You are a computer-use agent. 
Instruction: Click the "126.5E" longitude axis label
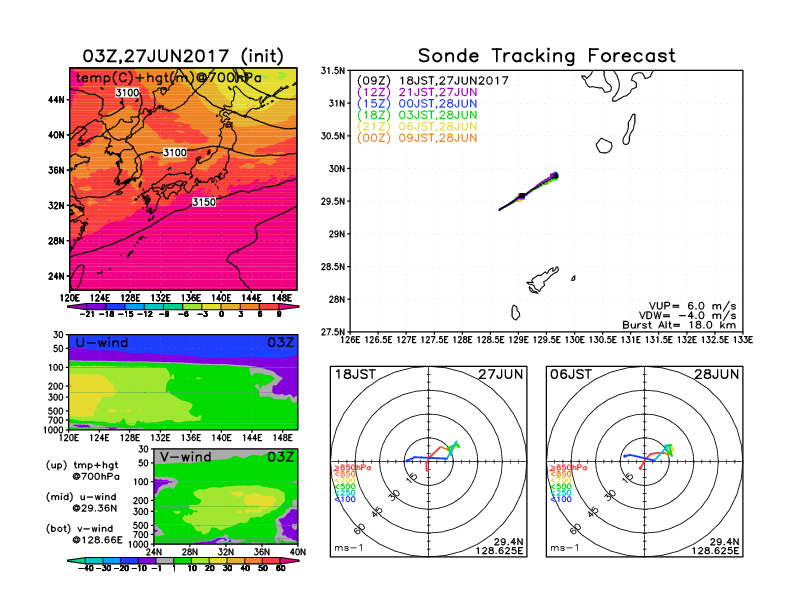pos(378,340)
